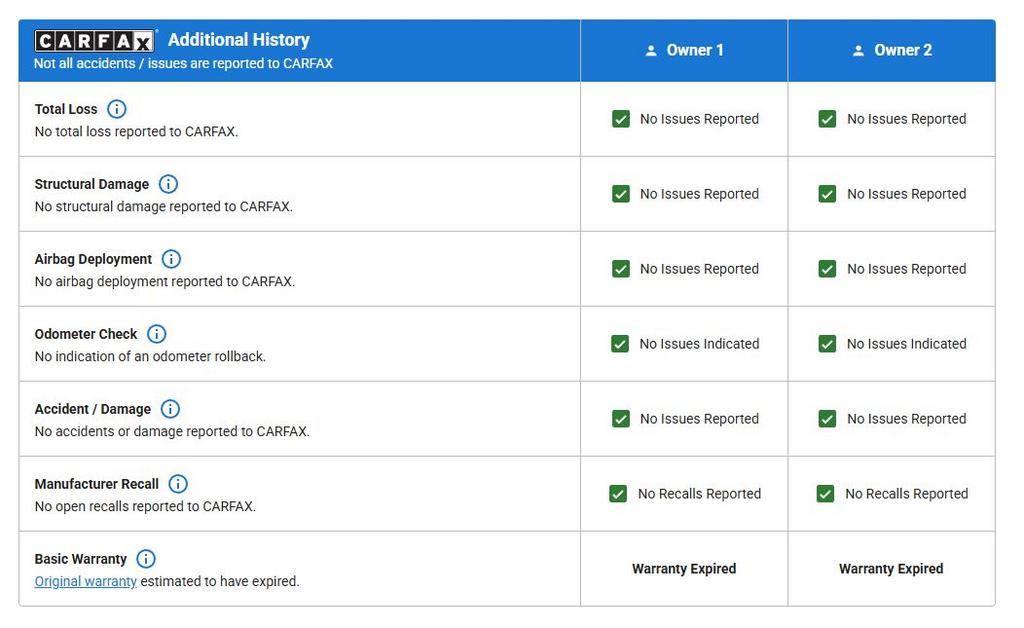Screen dimensions: 1024x628
Task: Open the Odometer Check info icon
Action: coord(157,334)
